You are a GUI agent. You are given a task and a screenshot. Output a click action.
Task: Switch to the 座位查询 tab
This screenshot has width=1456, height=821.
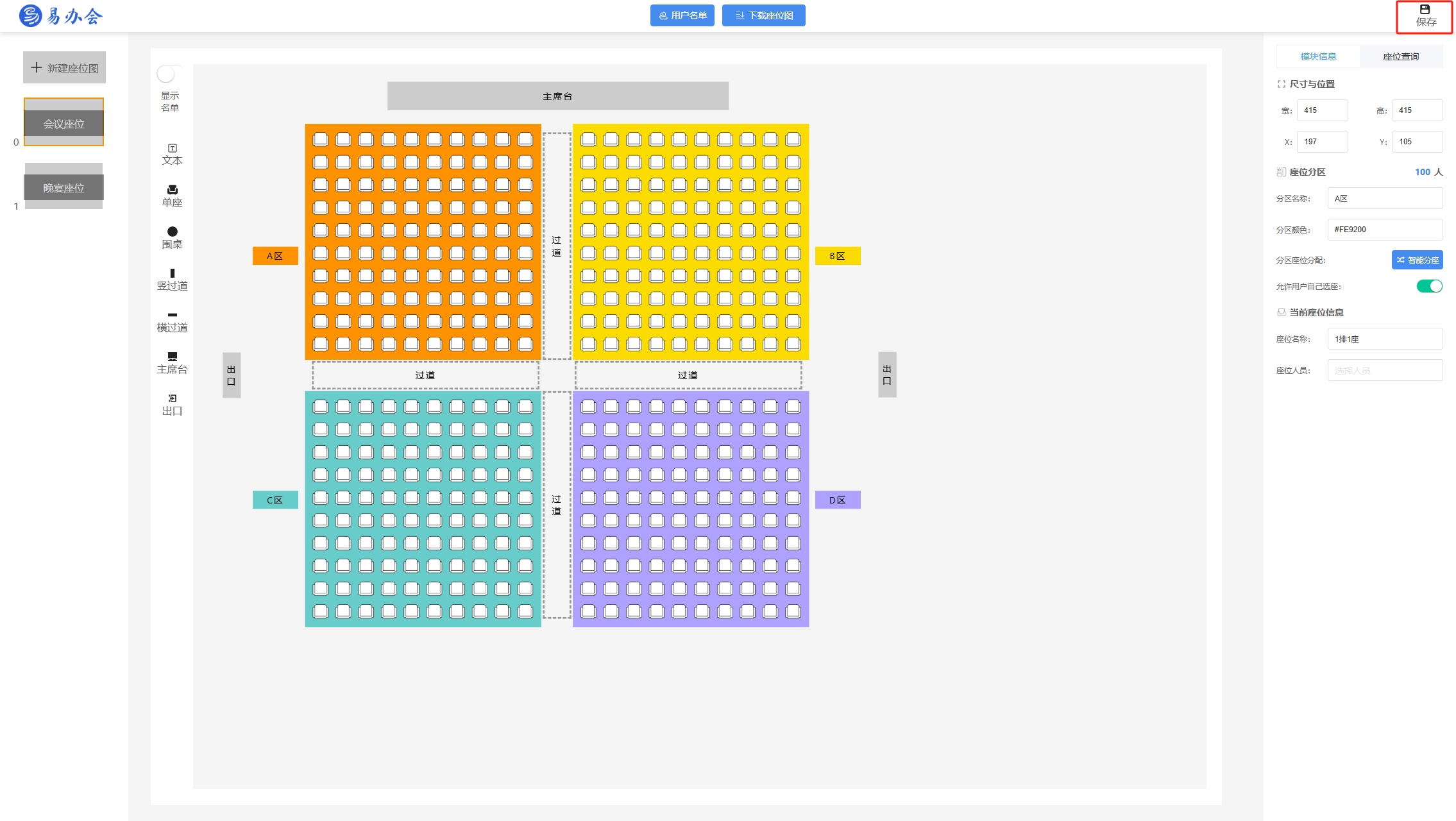click(1401, 56)
